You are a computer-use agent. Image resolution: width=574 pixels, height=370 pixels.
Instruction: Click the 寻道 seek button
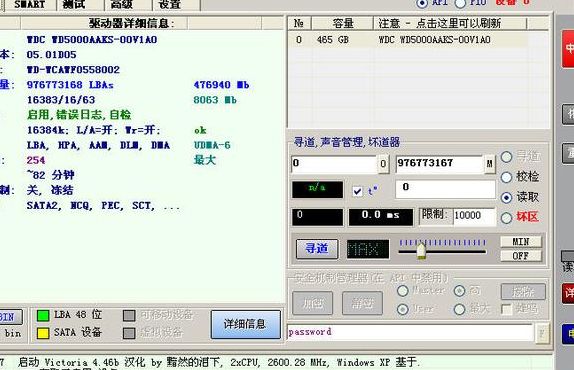pyautogui.click(x=317, y=249)
